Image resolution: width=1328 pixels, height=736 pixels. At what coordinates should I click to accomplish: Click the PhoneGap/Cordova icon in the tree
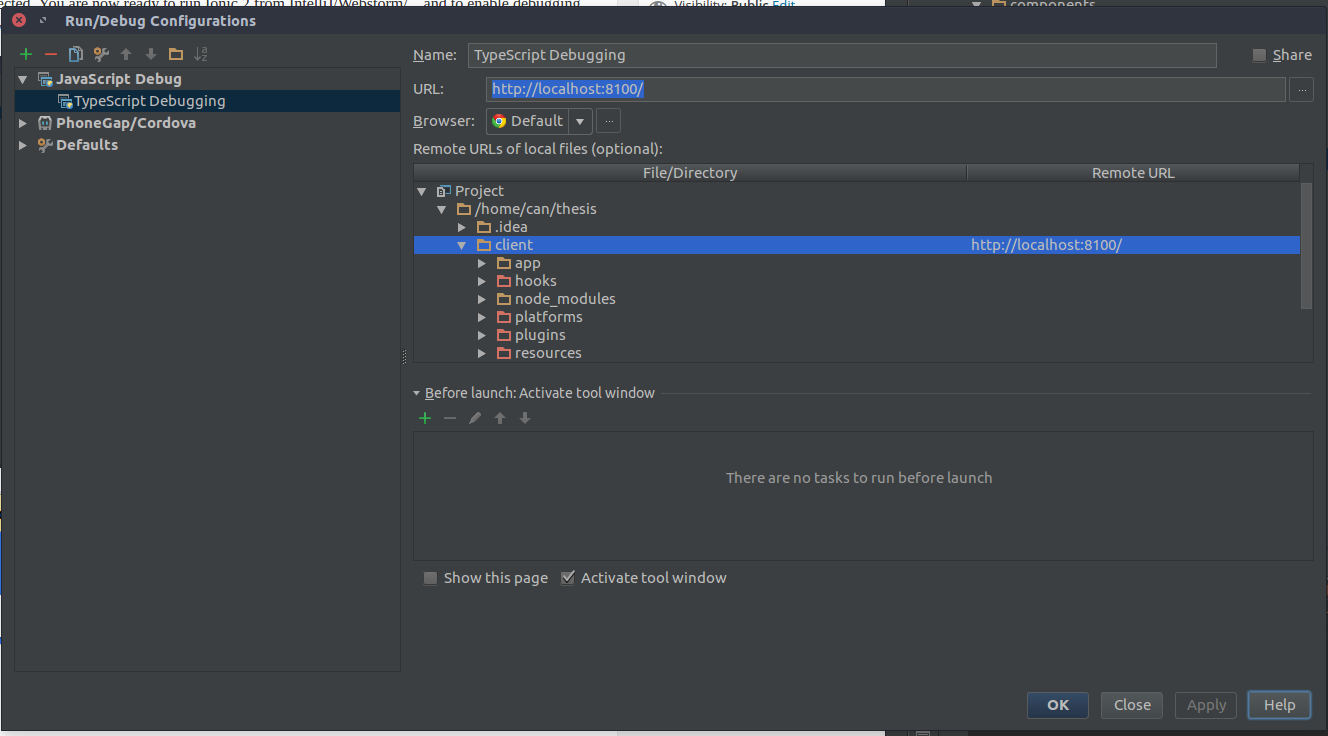pos(45,123)
